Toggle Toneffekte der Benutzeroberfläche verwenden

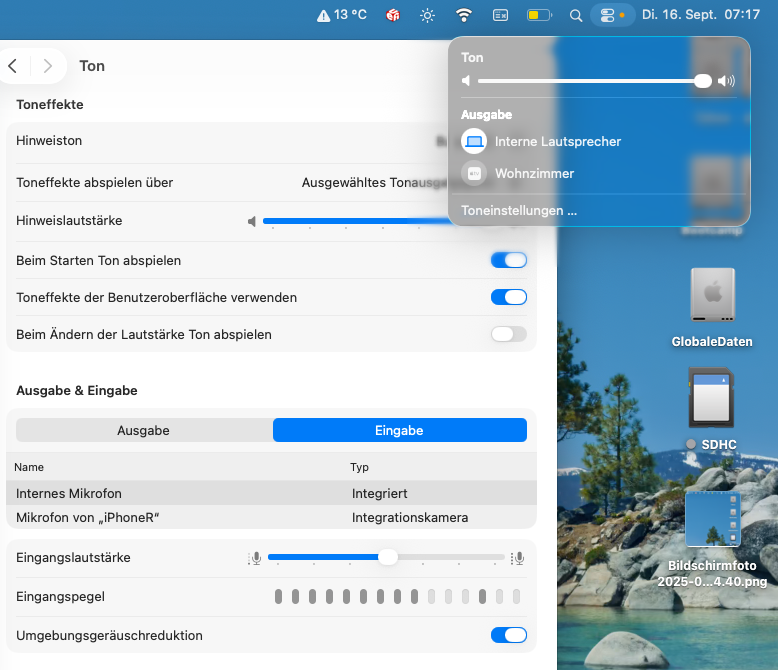(509, 297)
